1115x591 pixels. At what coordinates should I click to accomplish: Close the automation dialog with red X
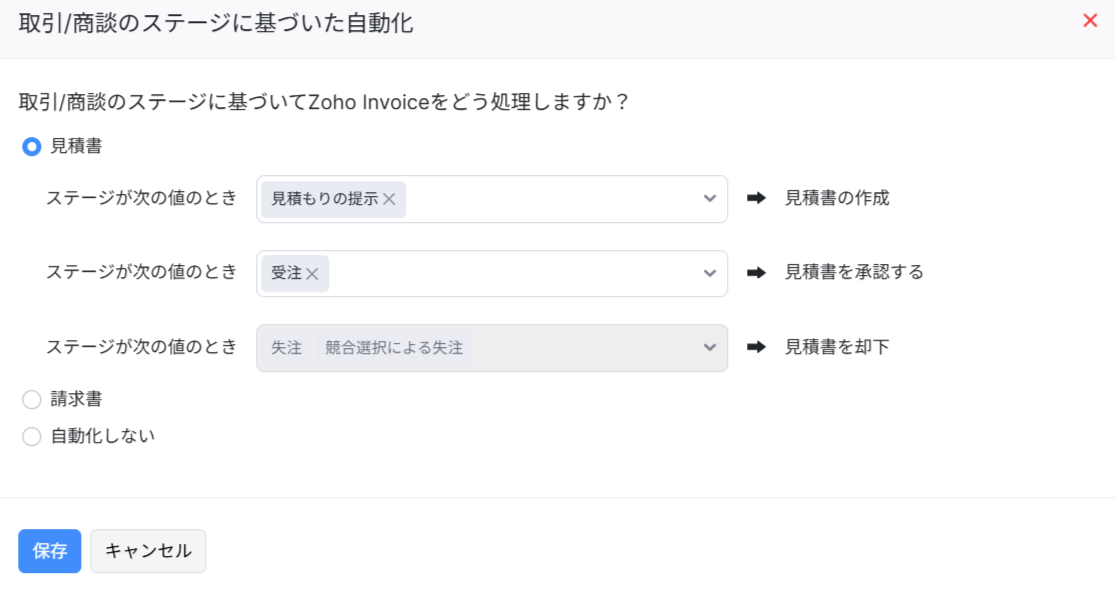pos(1090,21)
